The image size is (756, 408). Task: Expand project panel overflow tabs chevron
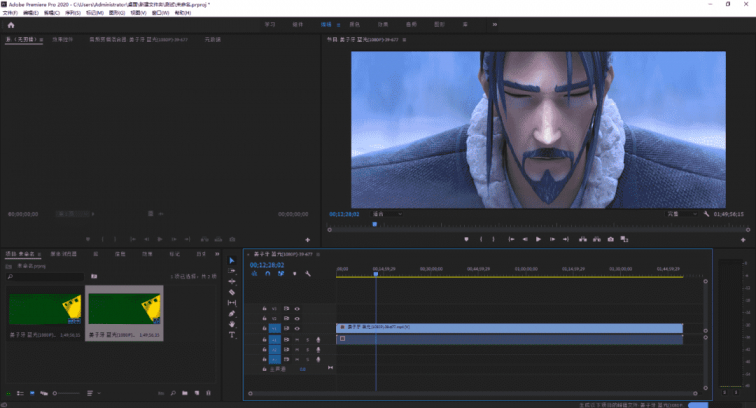(x=217, y=254)
